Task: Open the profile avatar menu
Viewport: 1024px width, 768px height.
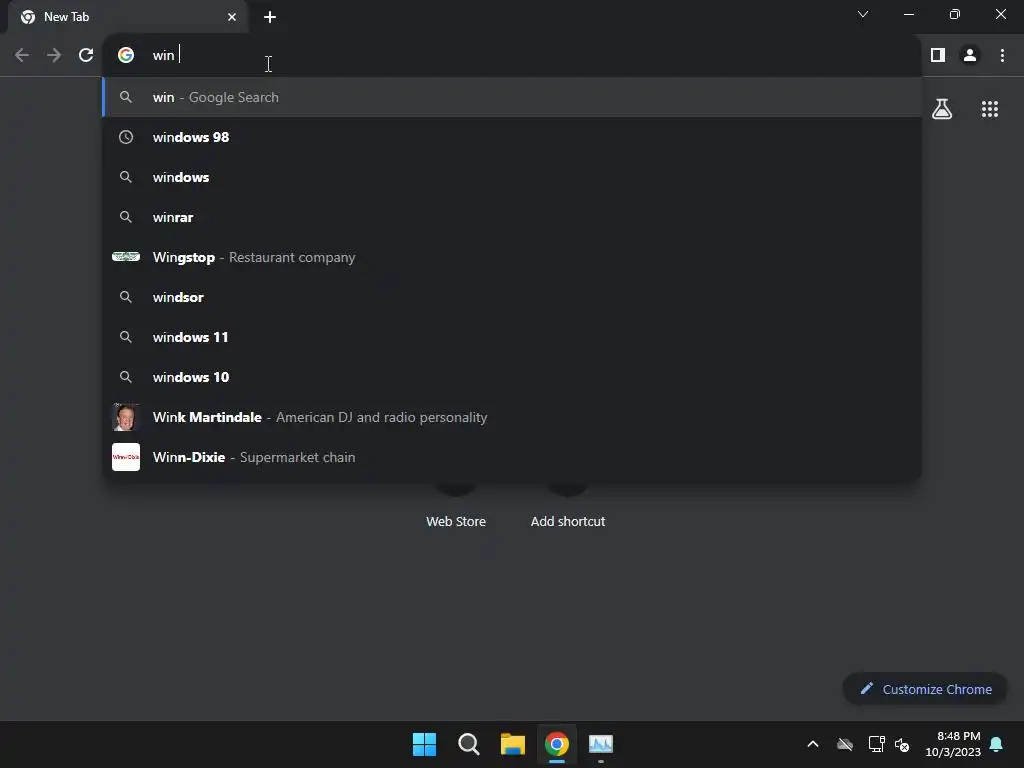Action: [x=970, y=56]
